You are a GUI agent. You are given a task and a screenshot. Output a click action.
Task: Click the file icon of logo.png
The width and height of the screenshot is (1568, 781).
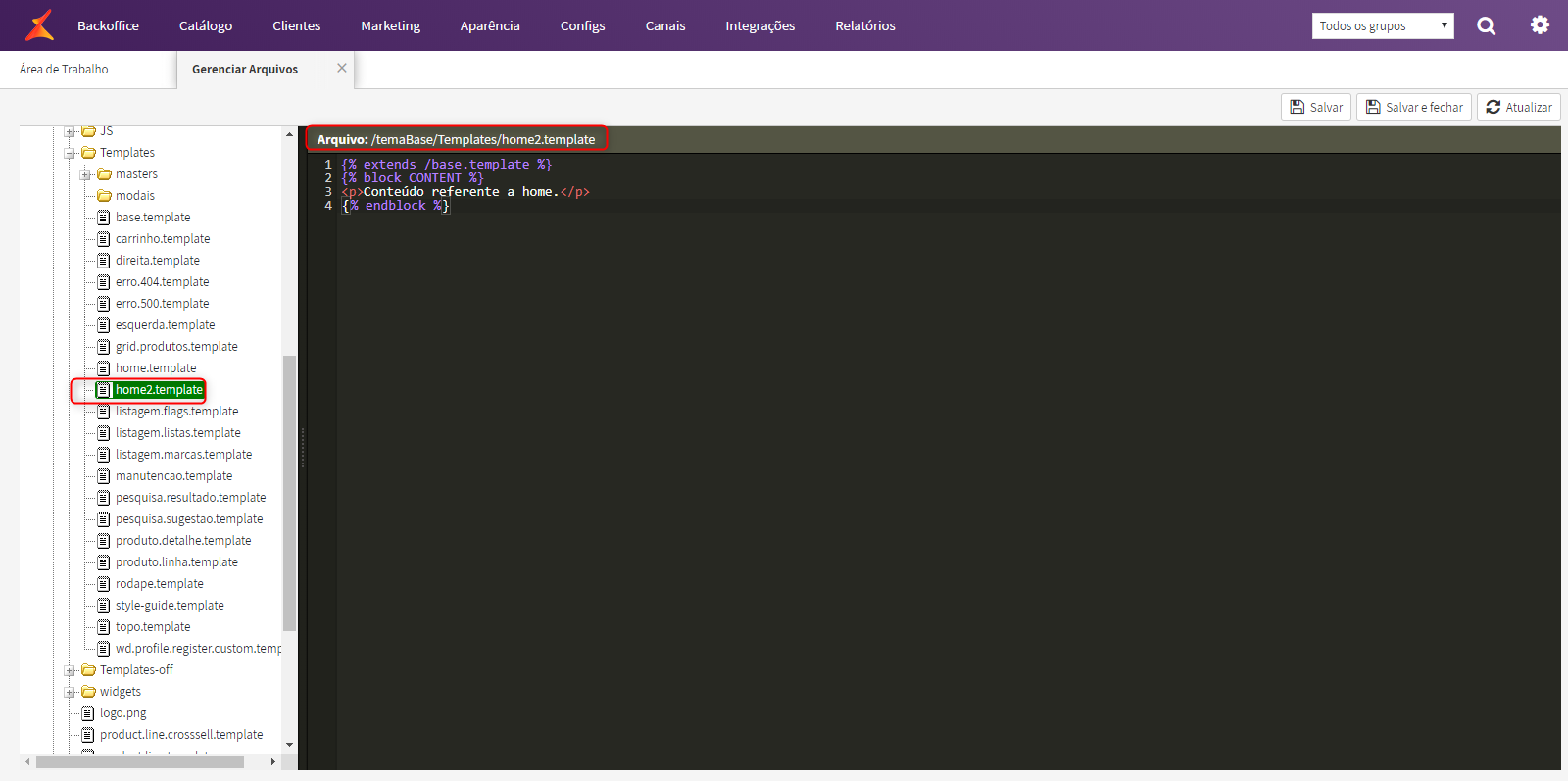pos(88,713)
